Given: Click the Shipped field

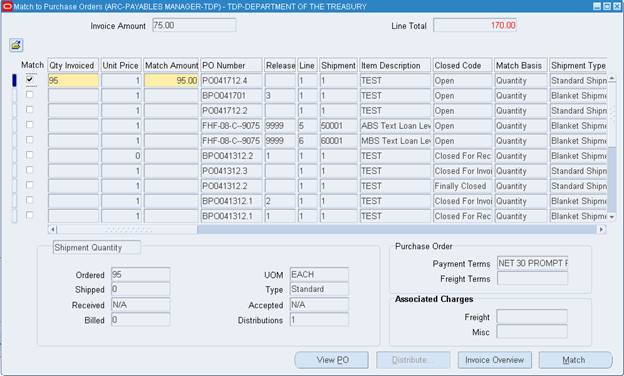Looking at the screenshot, I should point(140,289).
